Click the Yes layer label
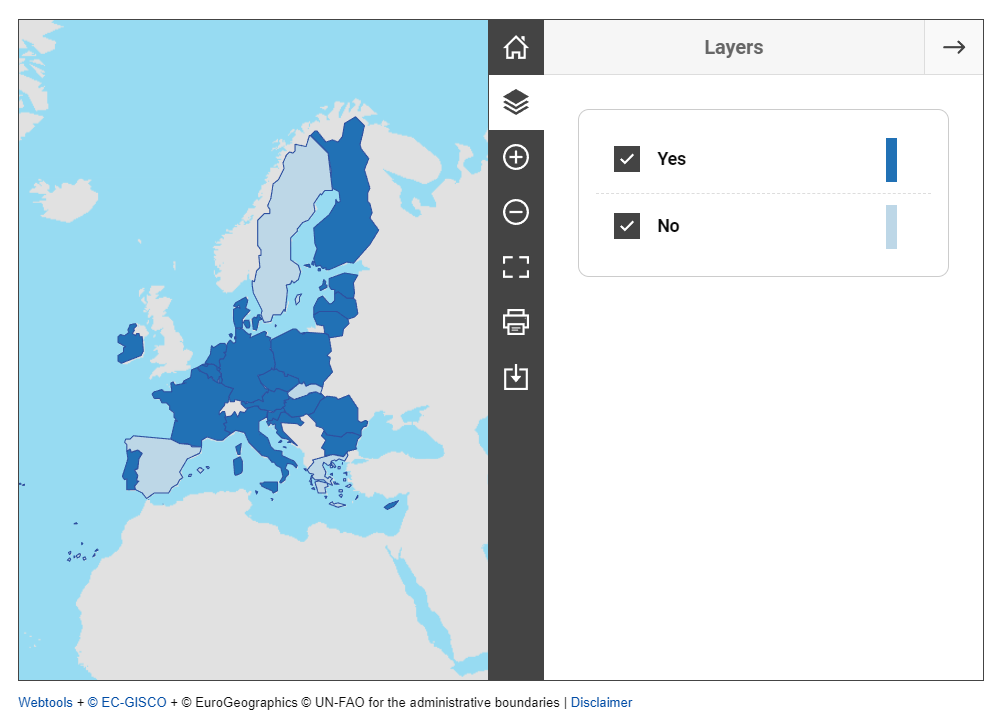 click(671, 159)
